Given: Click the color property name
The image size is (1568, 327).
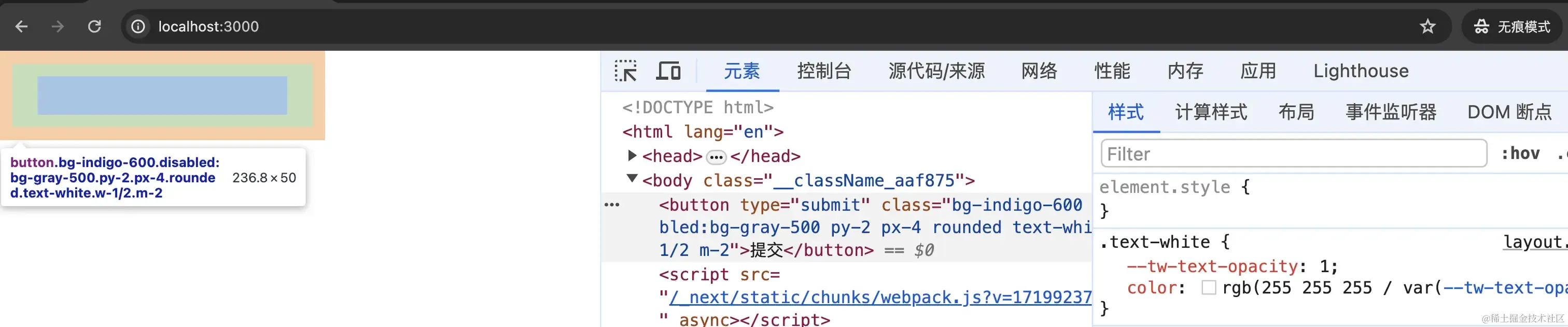Looking at the screenshot, I should coord(1152,288).
